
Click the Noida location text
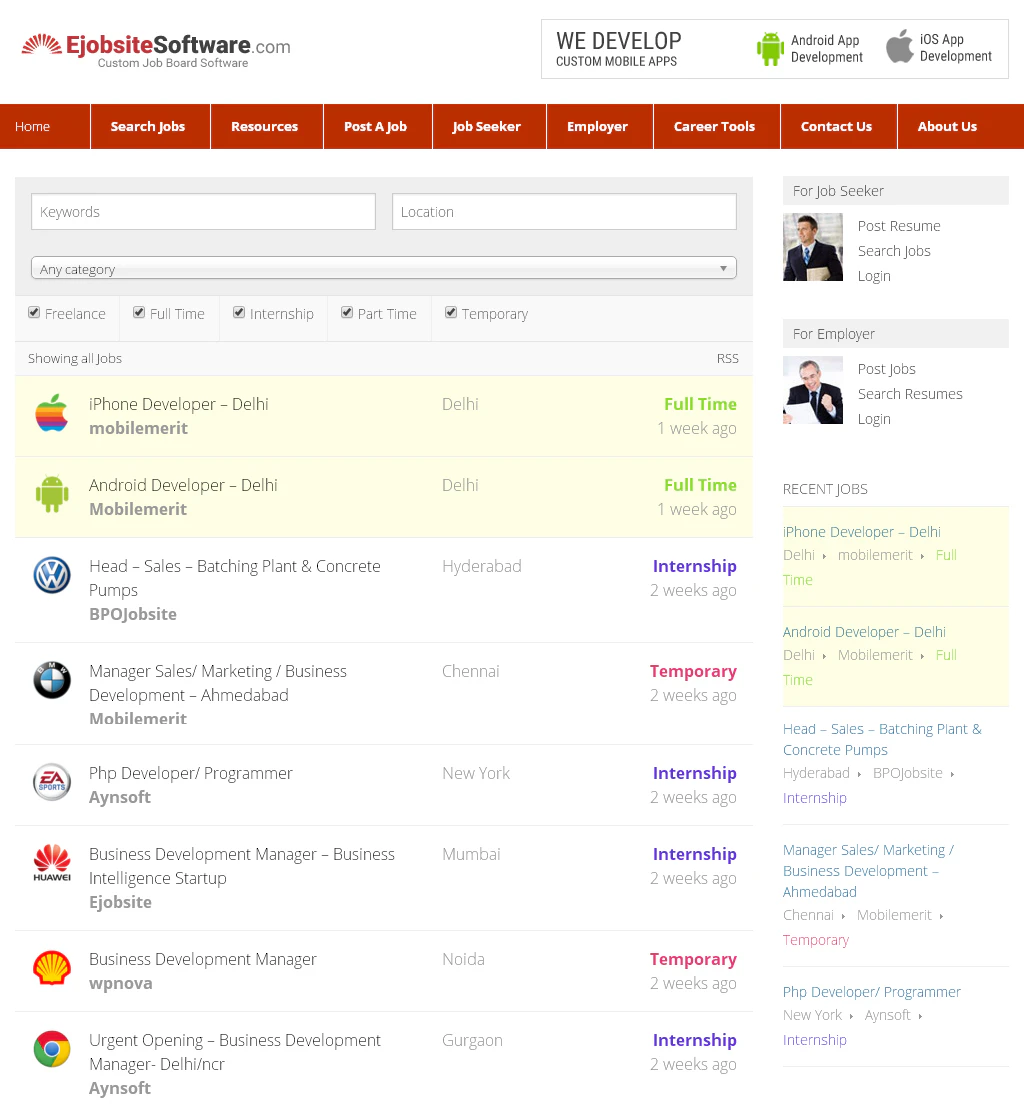coord(463,960)
